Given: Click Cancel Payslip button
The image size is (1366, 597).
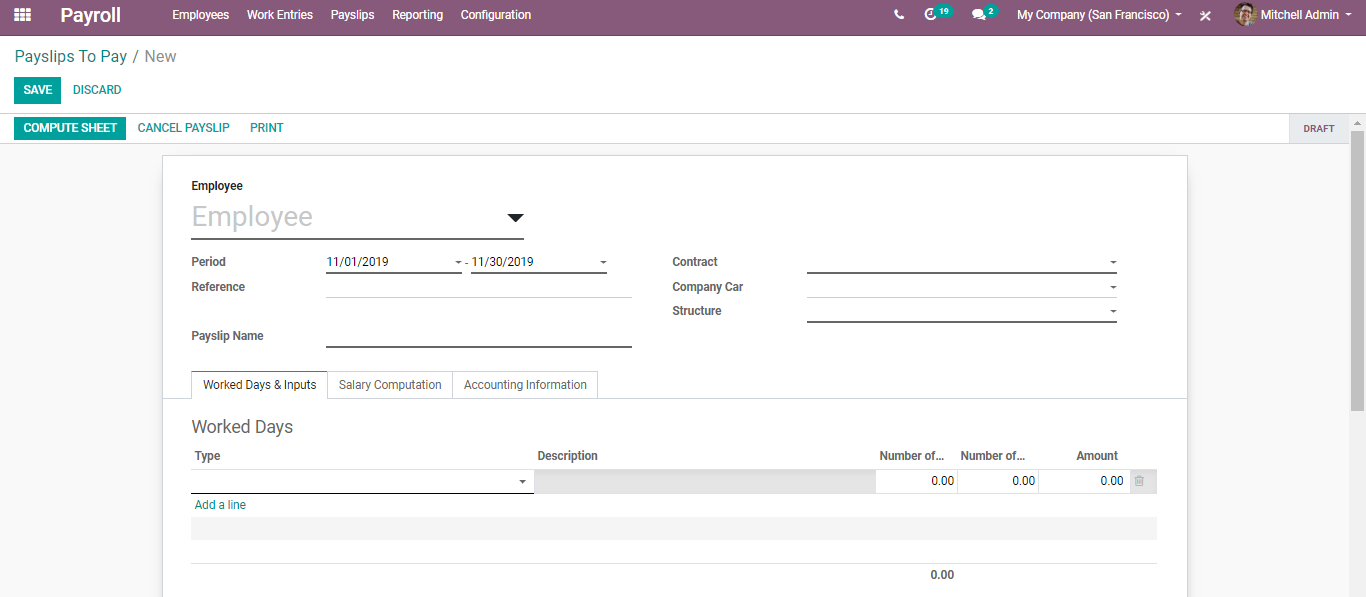Looking at the screenshot, I should point(184,128).
